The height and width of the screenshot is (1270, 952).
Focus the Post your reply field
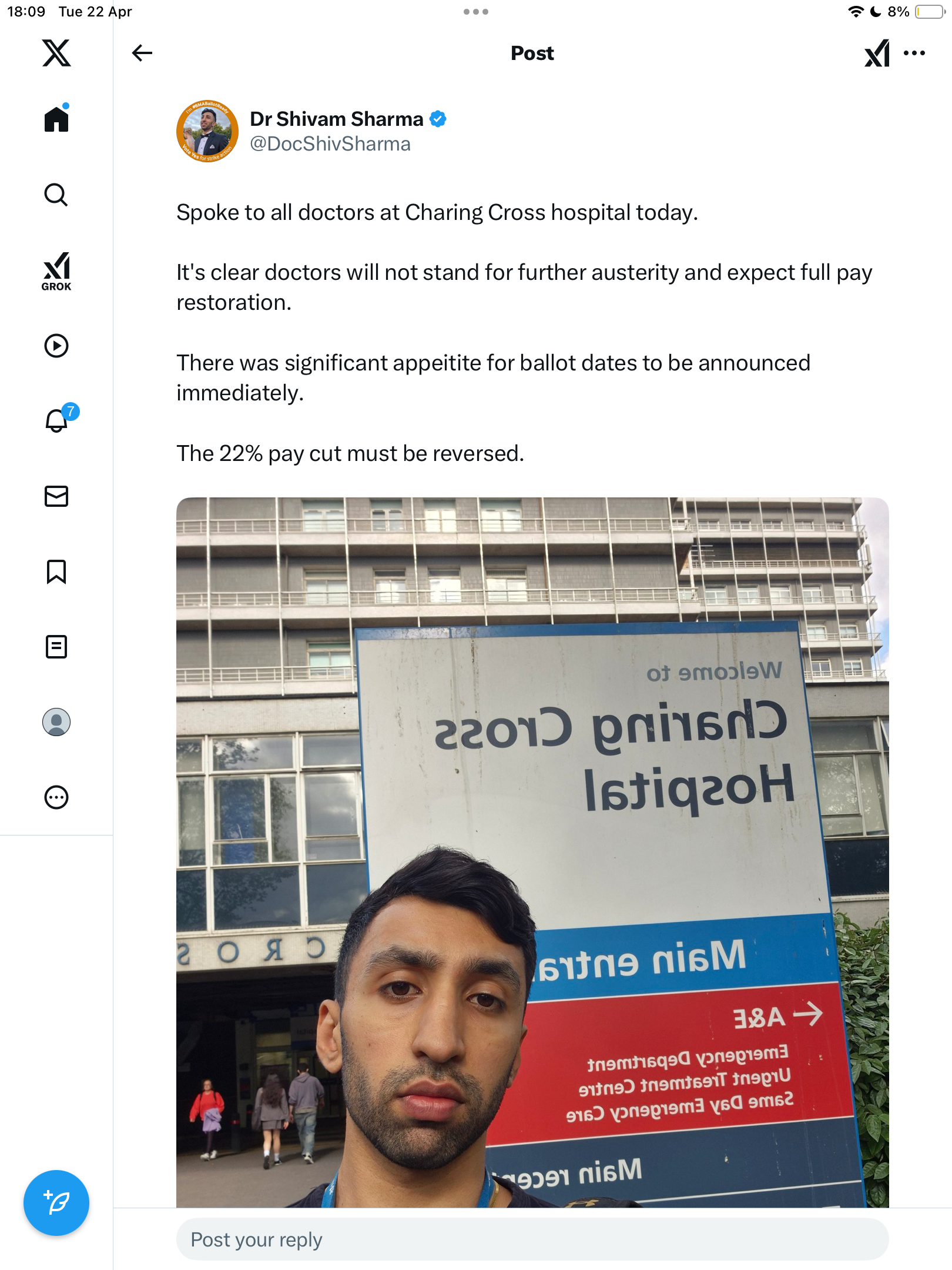tap(532, 1239)
